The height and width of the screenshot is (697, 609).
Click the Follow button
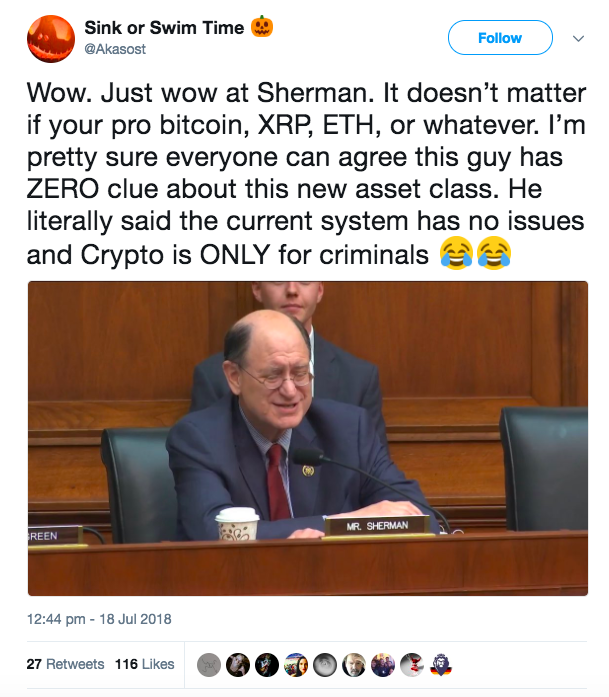pos(499,38)
